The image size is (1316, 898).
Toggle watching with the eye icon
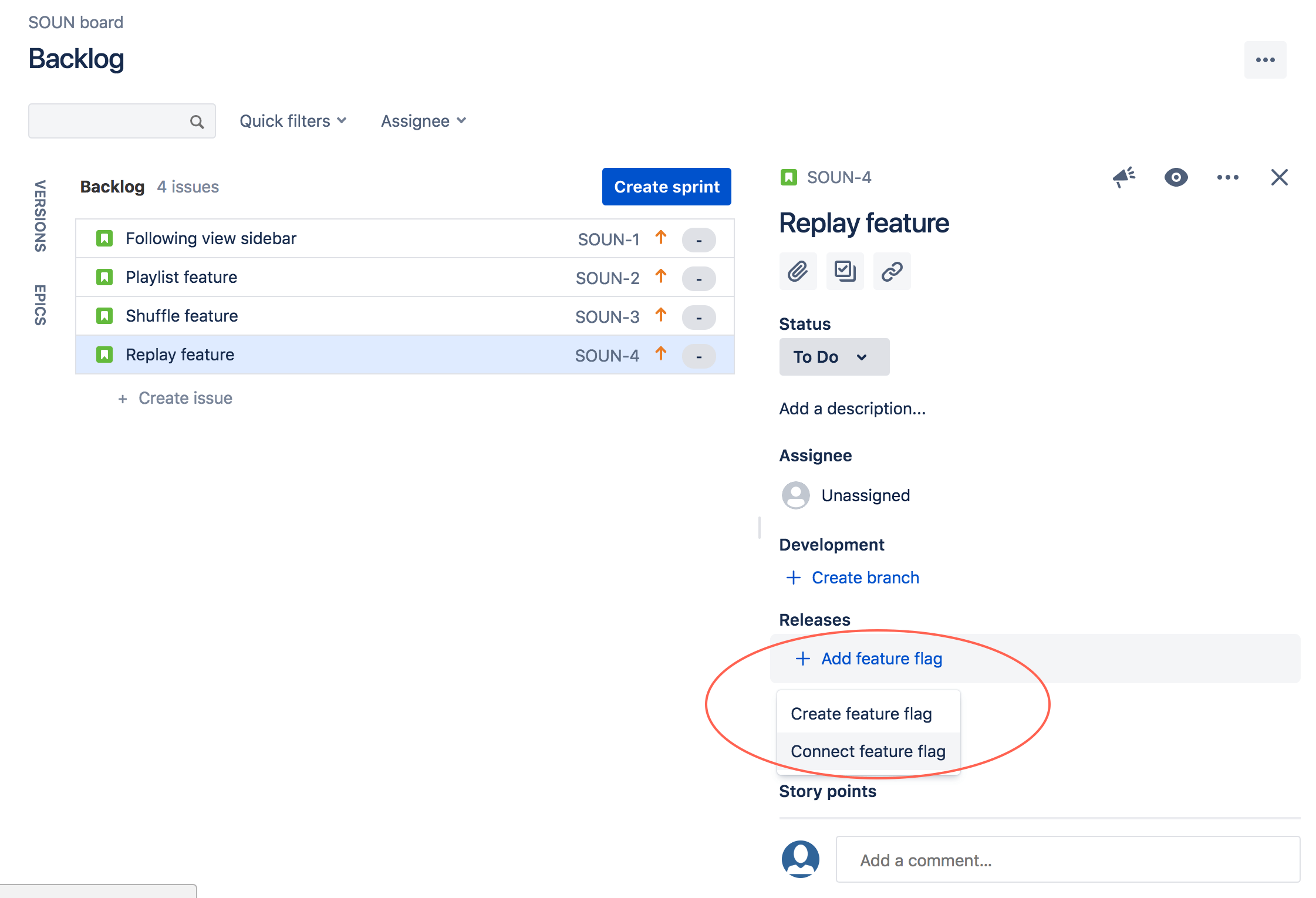(1176, 178)
